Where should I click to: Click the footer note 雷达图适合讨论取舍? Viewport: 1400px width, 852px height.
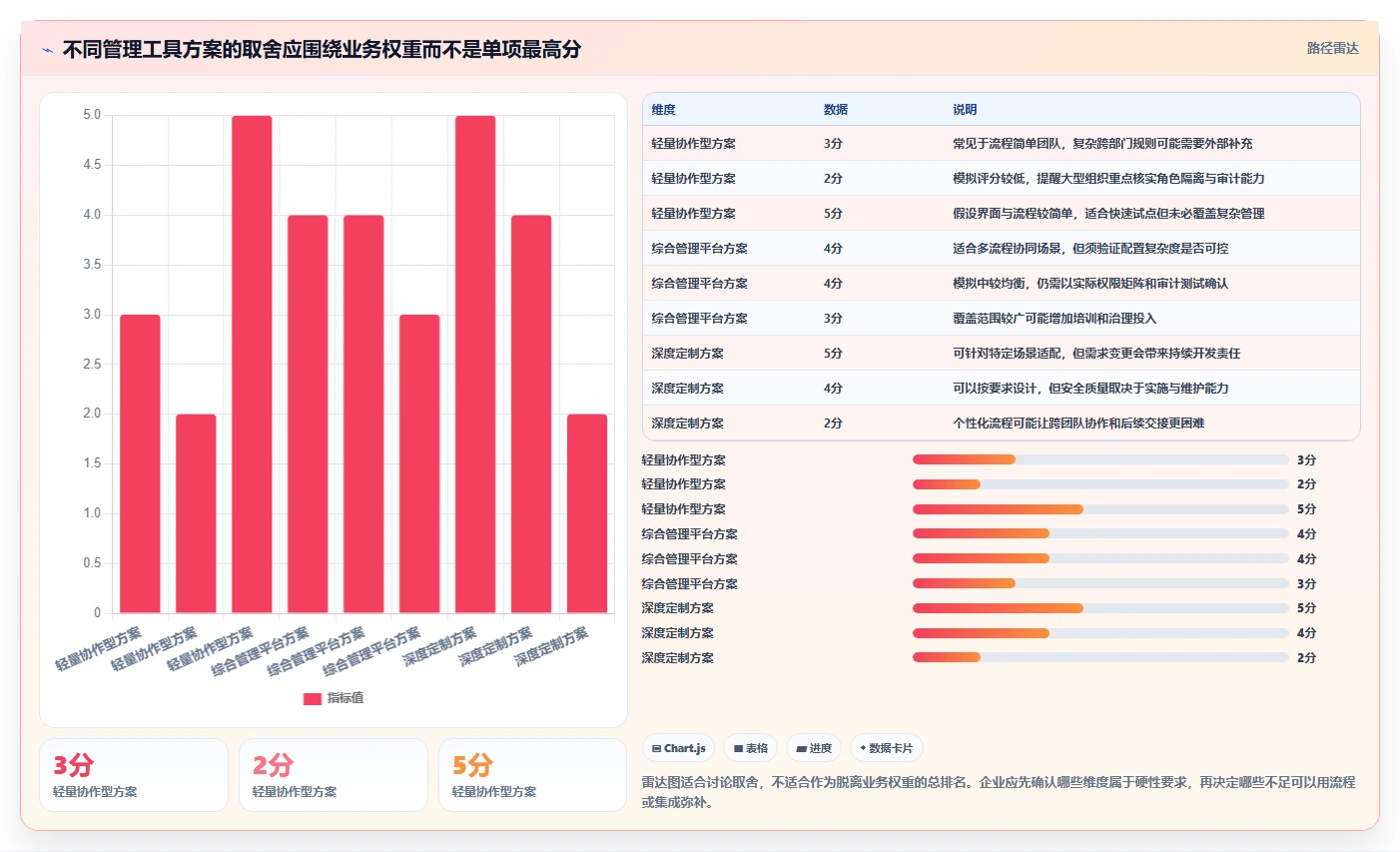(x=999, y=792)
